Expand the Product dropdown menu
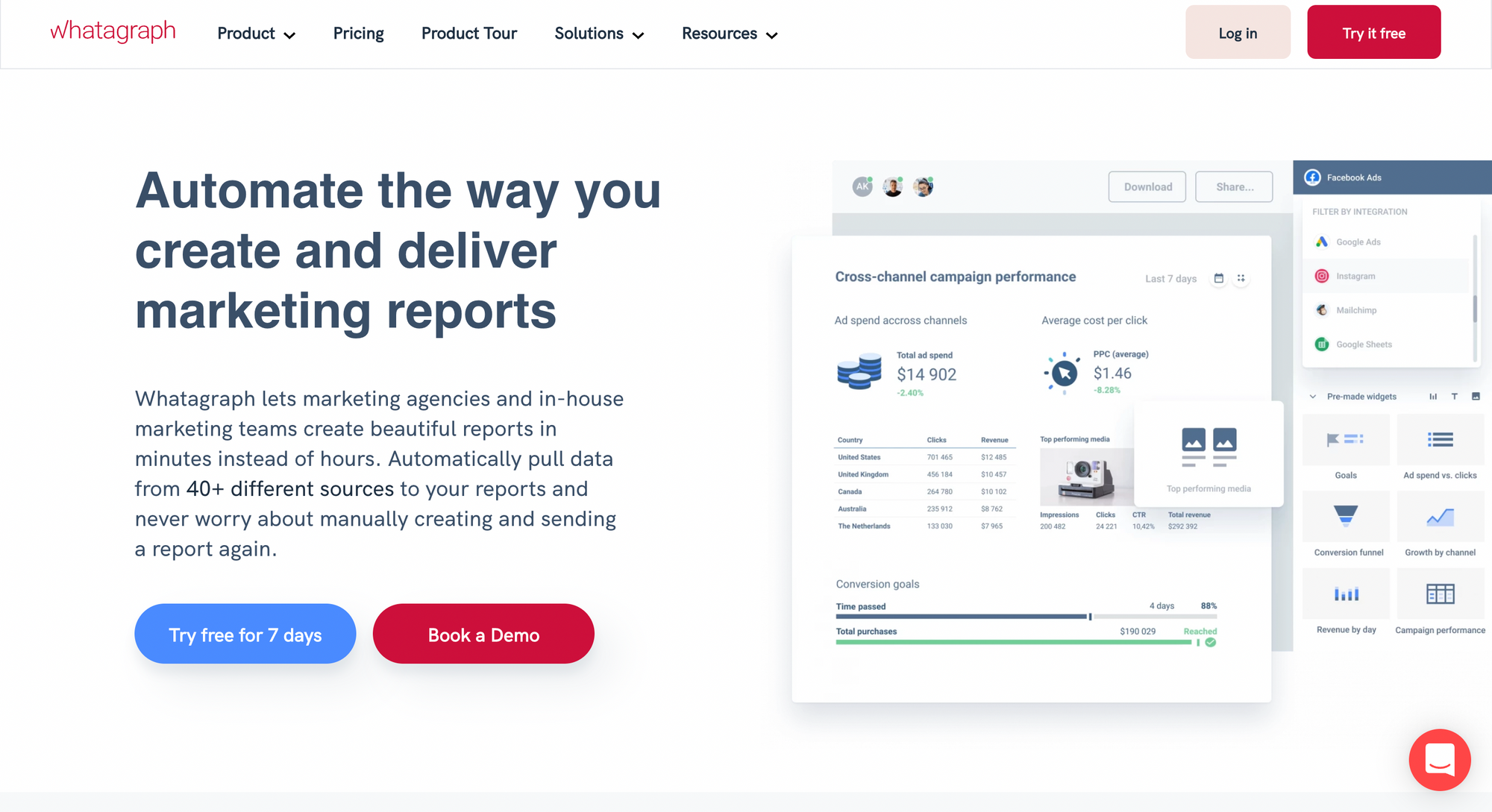The width and height of the screenshot is (1492, 812). 255,33
